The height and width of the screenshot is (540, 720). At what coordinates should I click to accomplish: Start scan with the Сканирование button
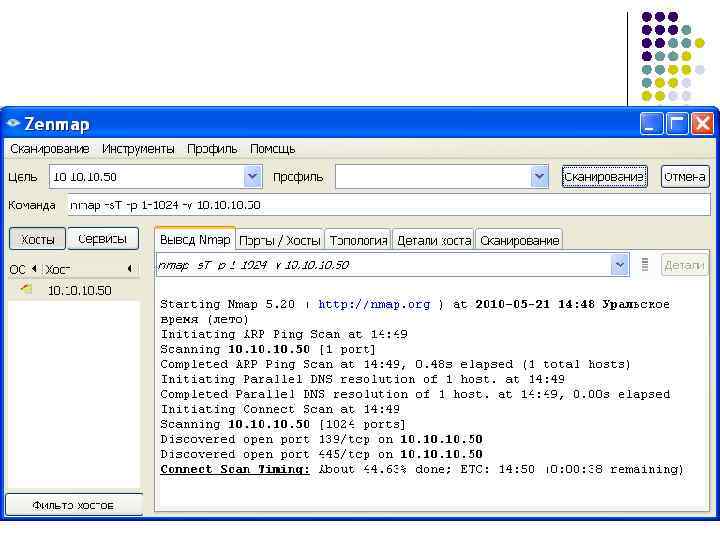604,176
